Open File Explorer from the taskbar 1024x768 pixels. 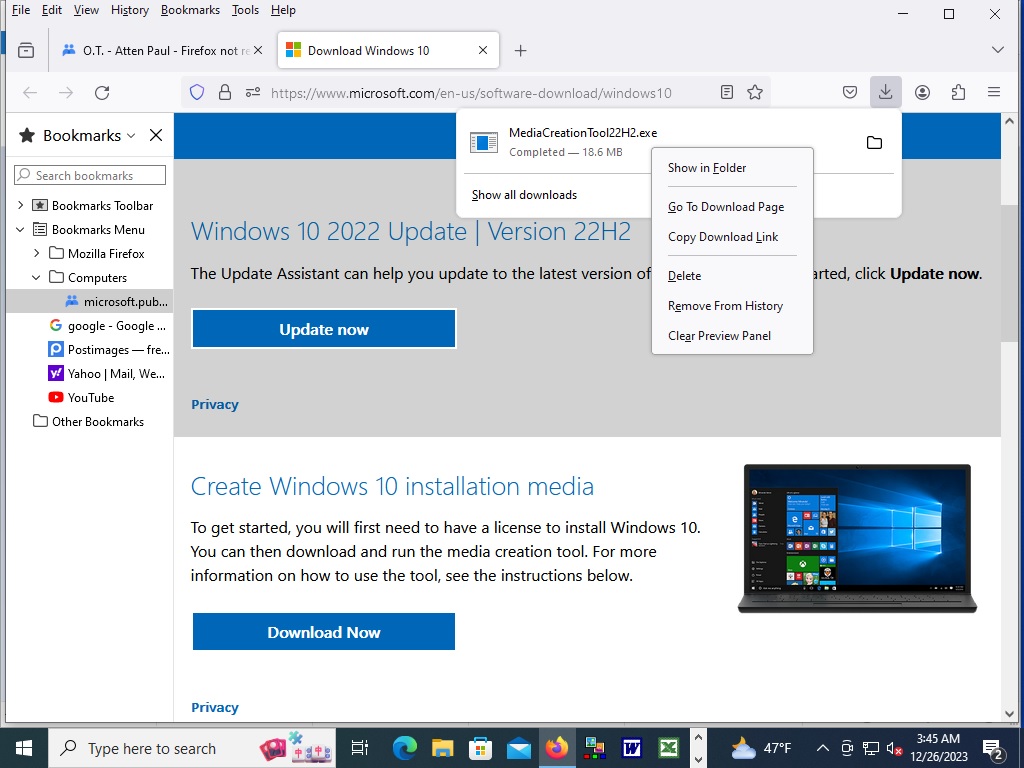[x=442, y=748]
